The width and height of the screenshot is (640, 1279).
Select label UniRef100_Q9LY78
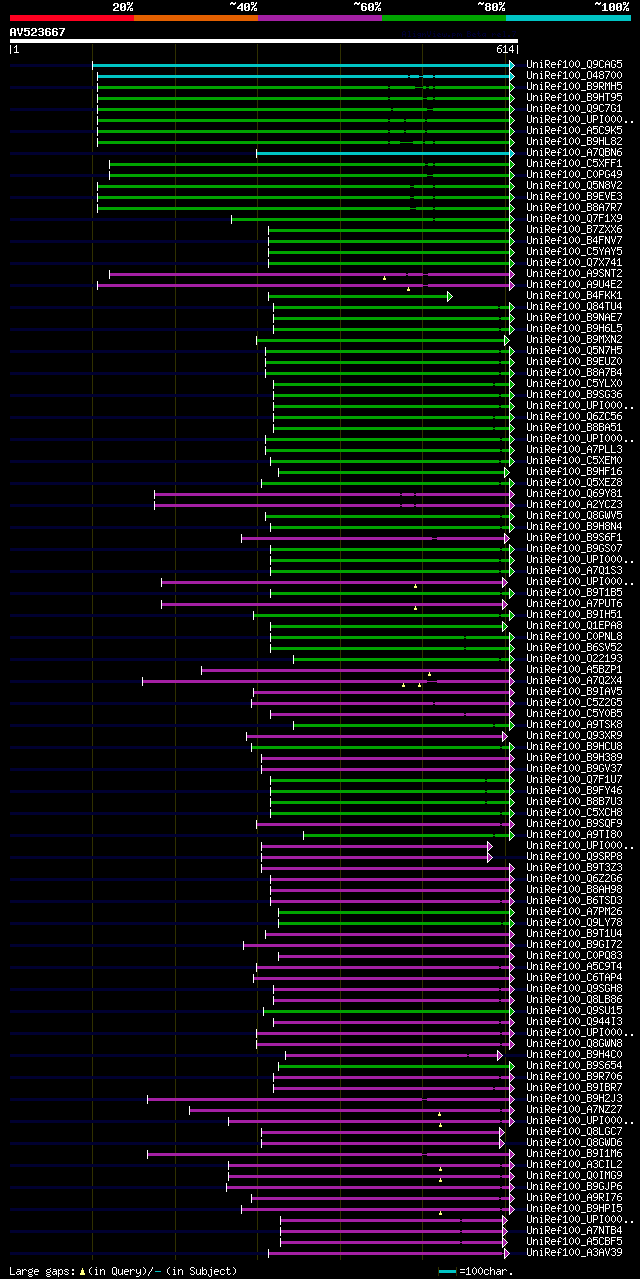(573, 922)
